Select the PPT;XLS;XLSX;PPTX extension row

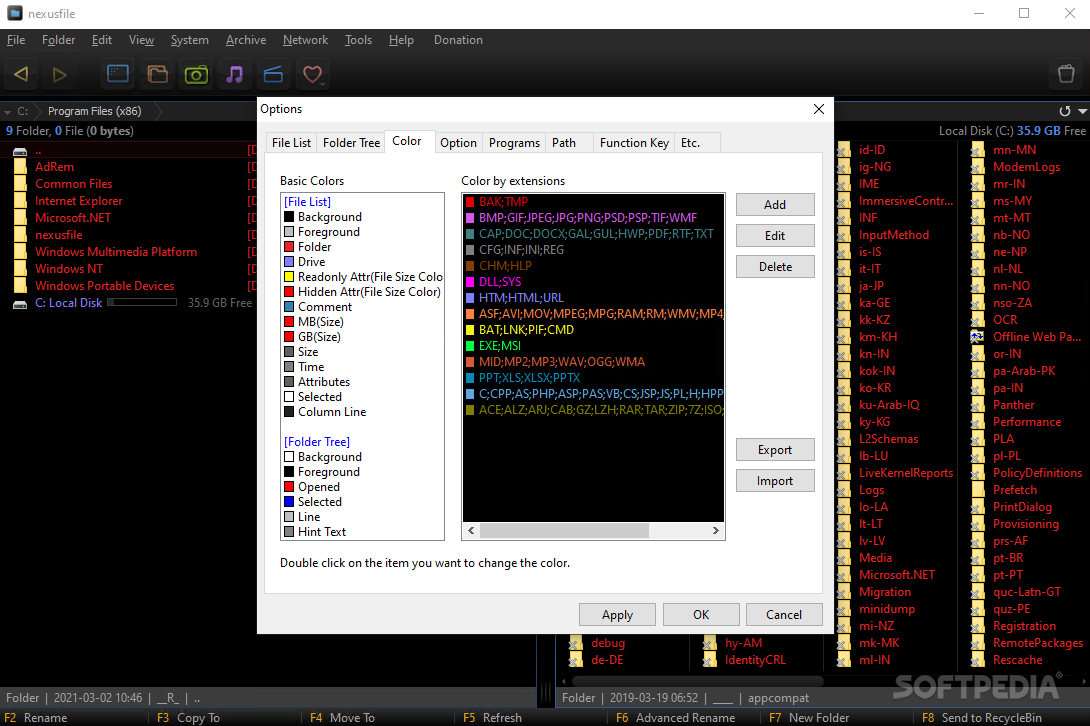coord(594,378)
